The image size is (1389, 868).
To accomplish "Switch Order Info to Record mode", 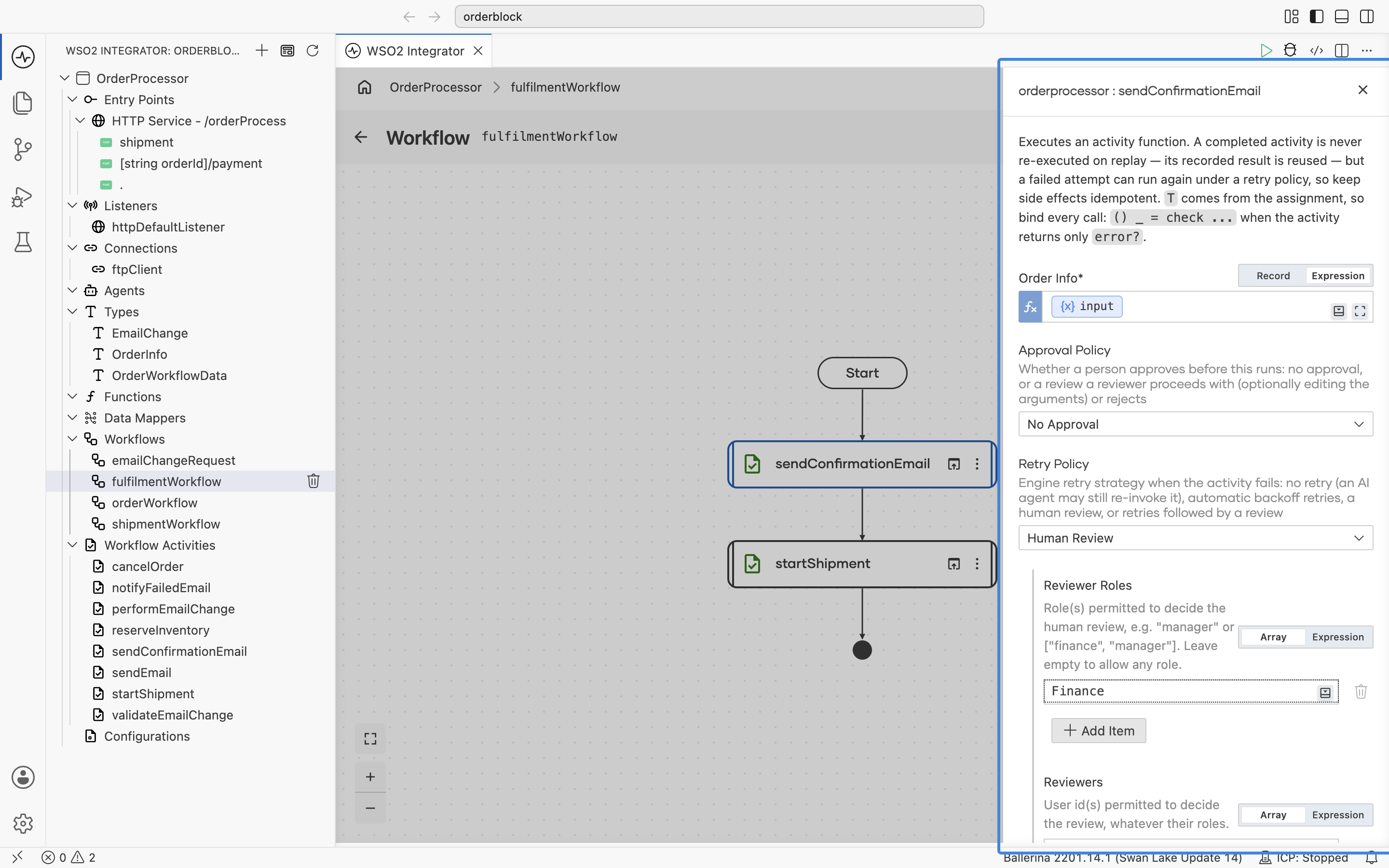I will click(1273, 275).
